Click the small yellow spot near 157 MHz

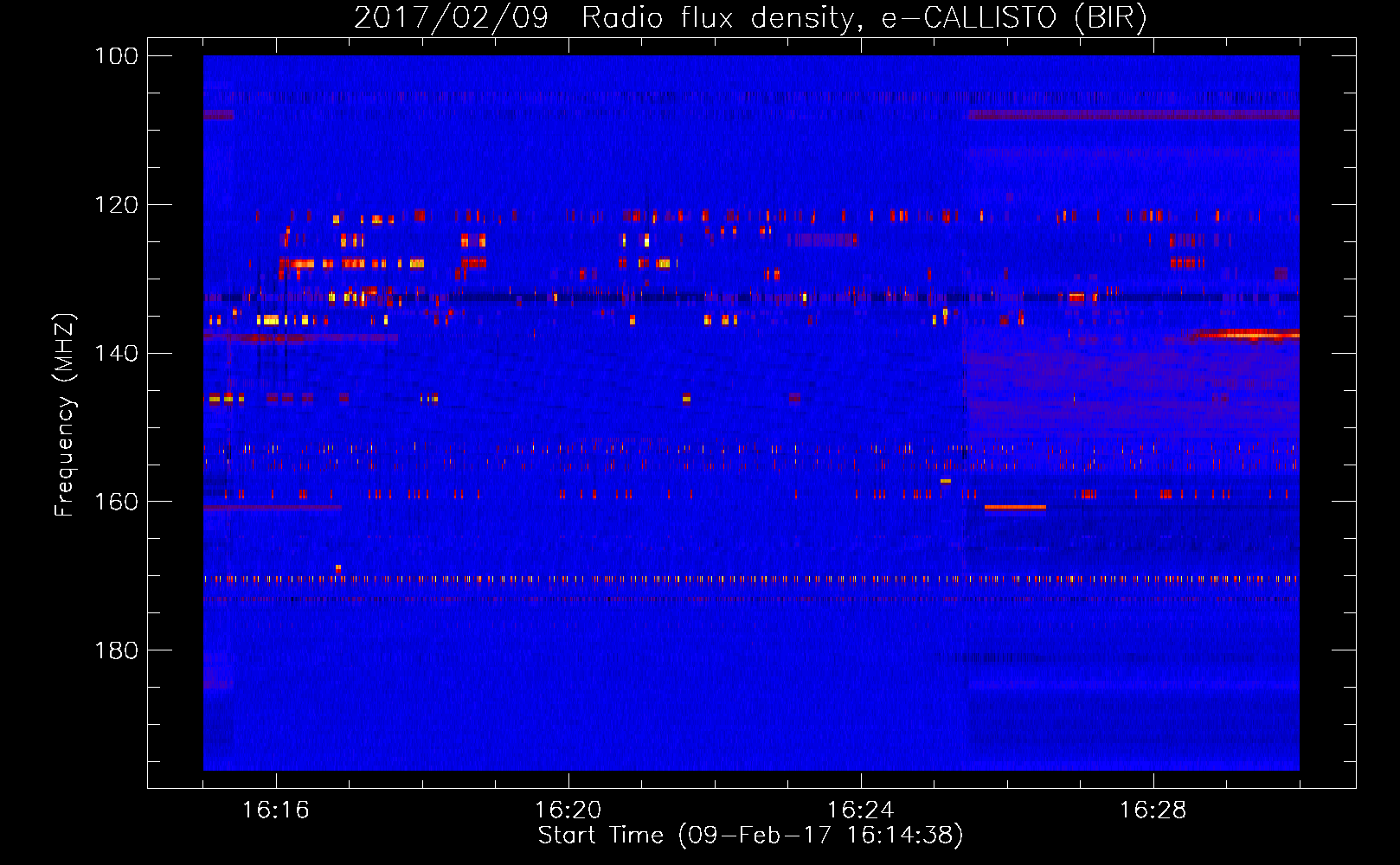tap(946, 481)
